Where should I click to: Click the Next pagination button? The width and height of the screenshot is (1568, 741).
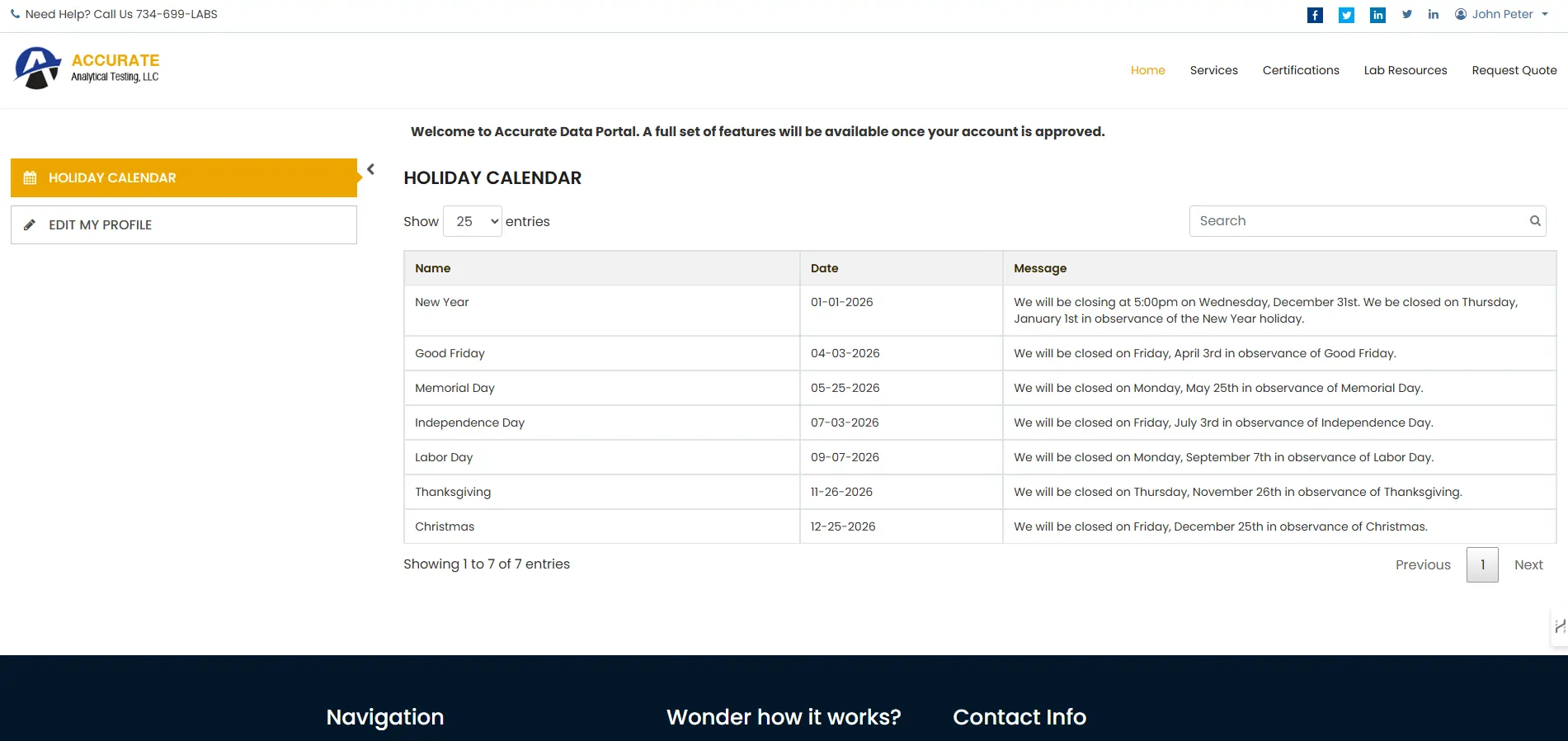[x=1528, y=564]
